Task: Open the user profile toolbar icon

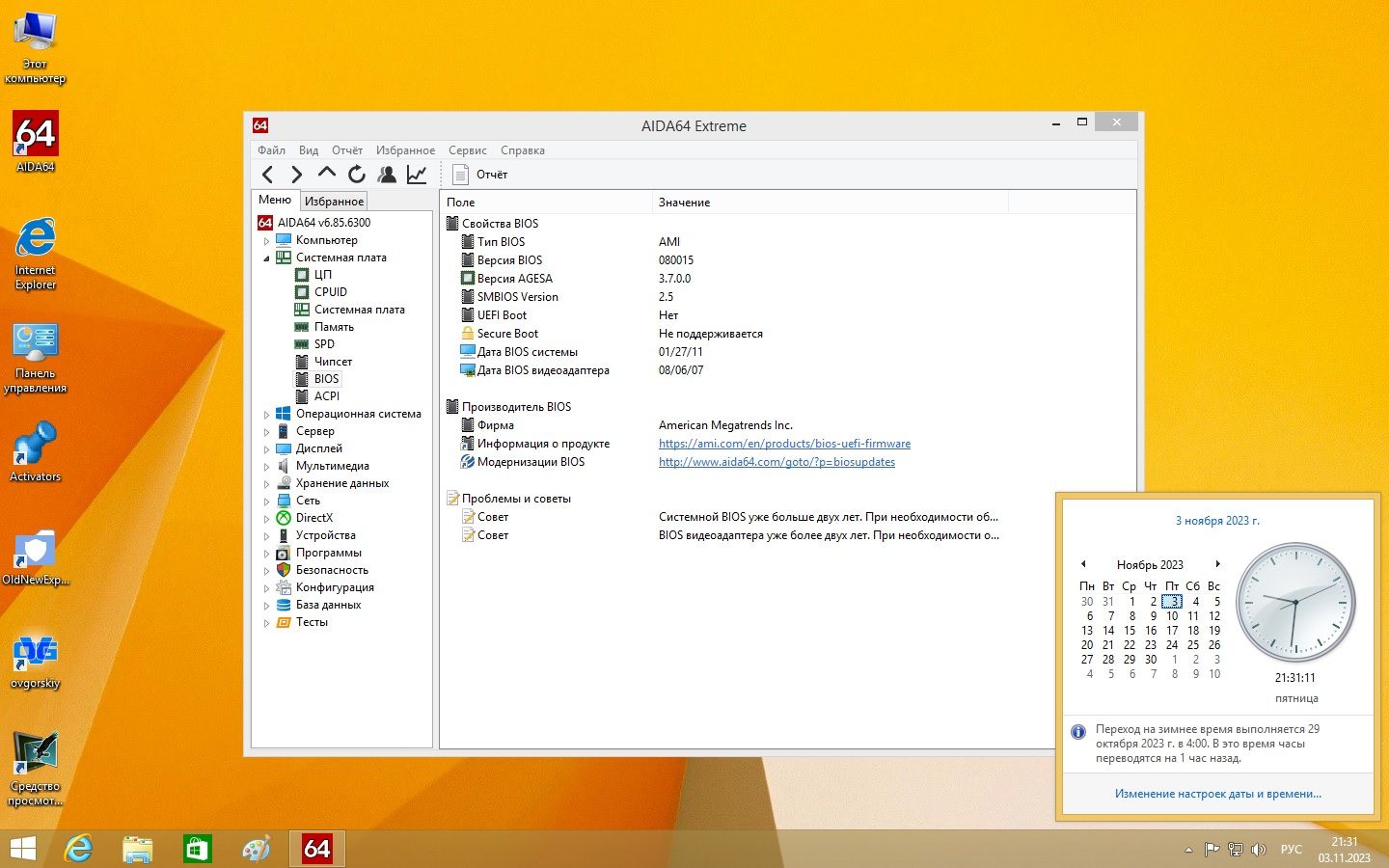Action: click(387, 175)
